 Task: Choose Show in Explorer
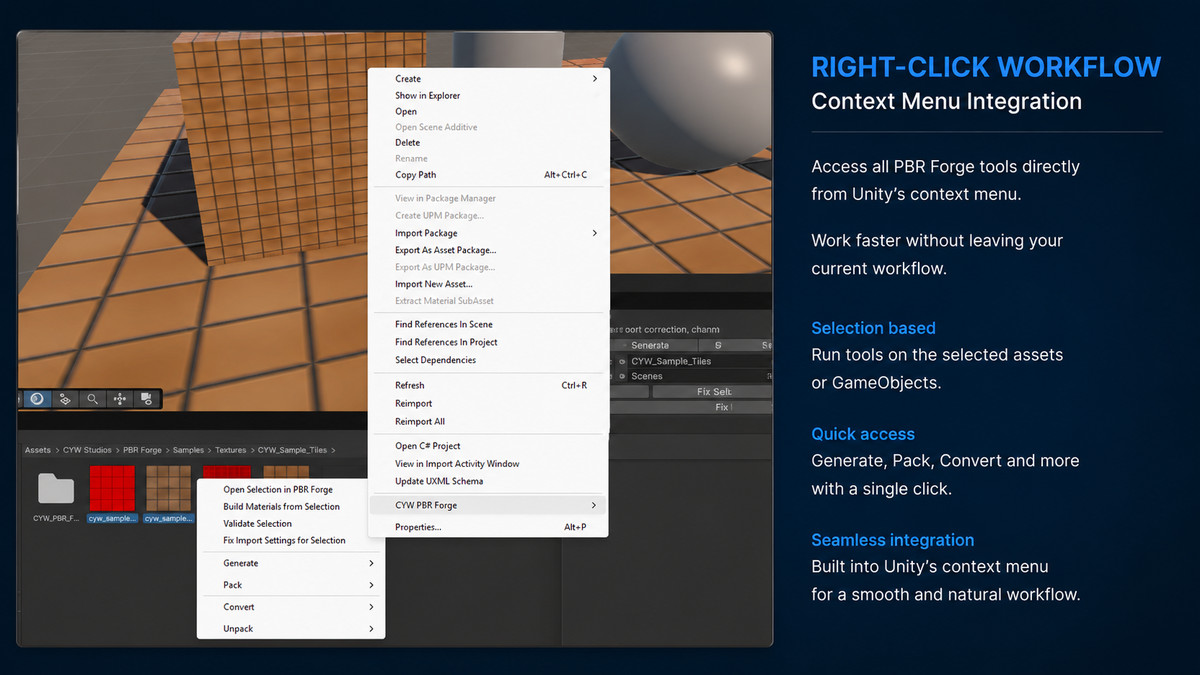[428, 96]
